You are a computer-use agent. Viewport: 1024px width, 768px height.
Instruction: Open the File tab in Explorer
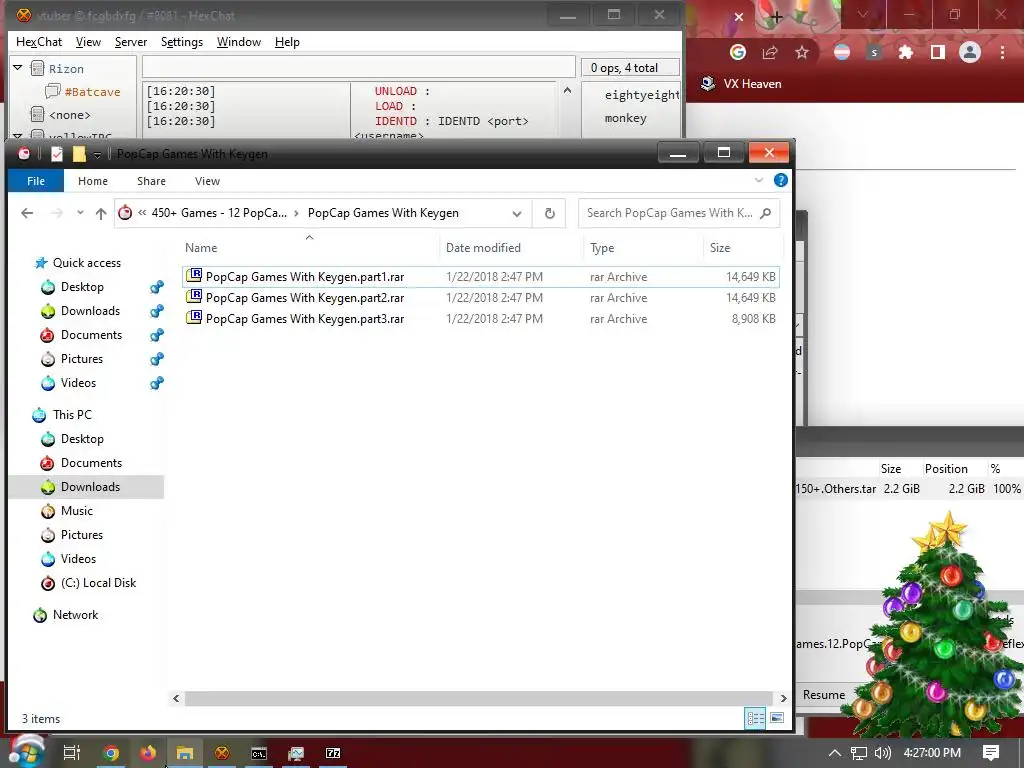click(36, 181)
